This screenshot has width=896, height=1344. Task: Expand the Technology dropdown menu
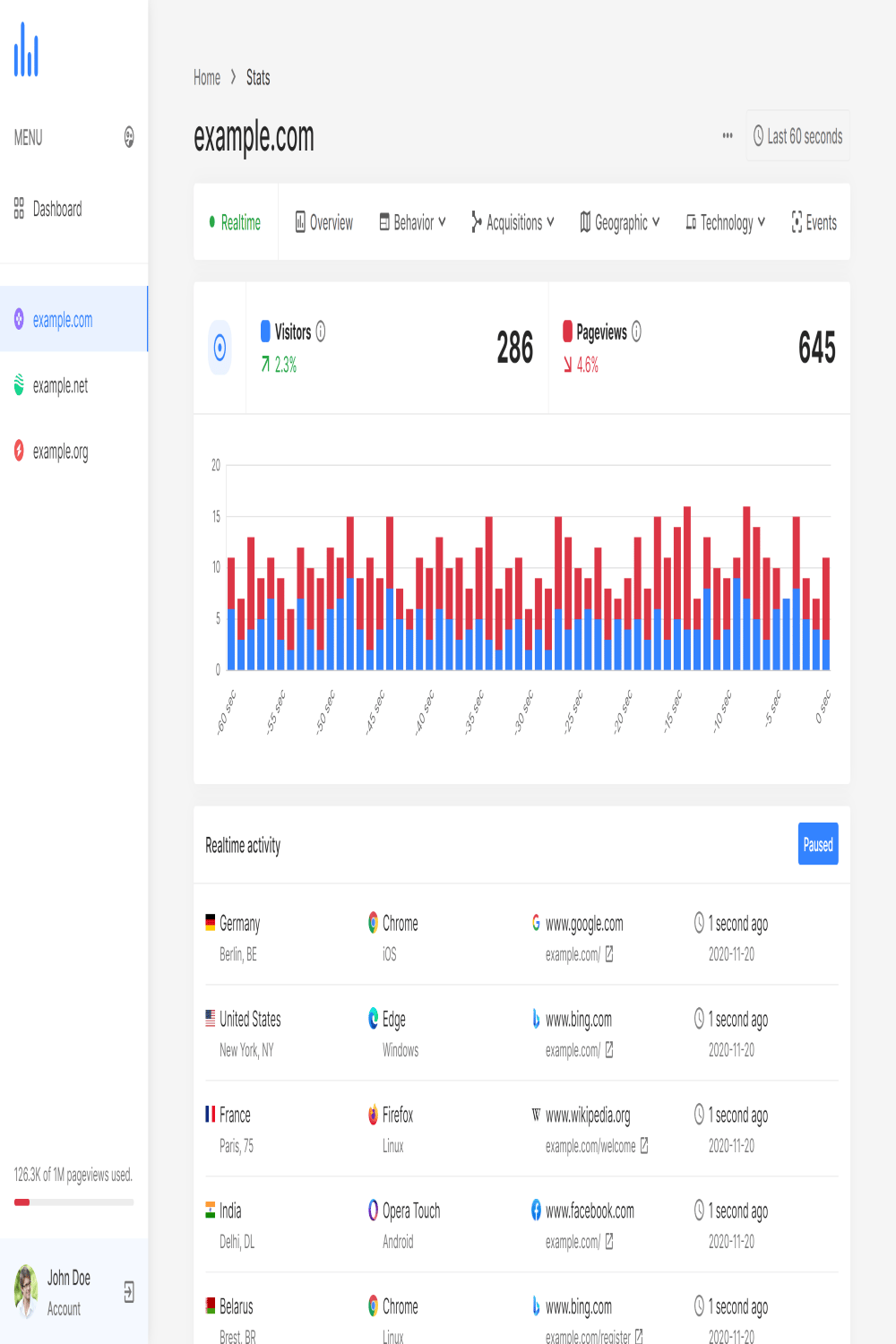[x=726, y=222]
